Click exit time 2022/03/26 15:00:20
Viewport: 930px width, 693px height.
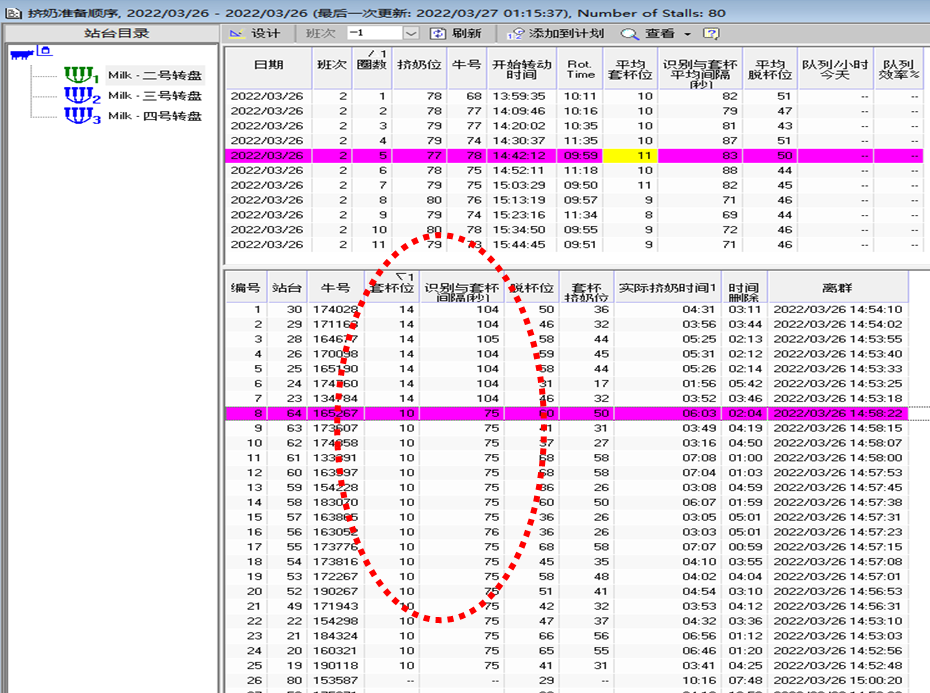pyautogui.click(x=837, y=680)
